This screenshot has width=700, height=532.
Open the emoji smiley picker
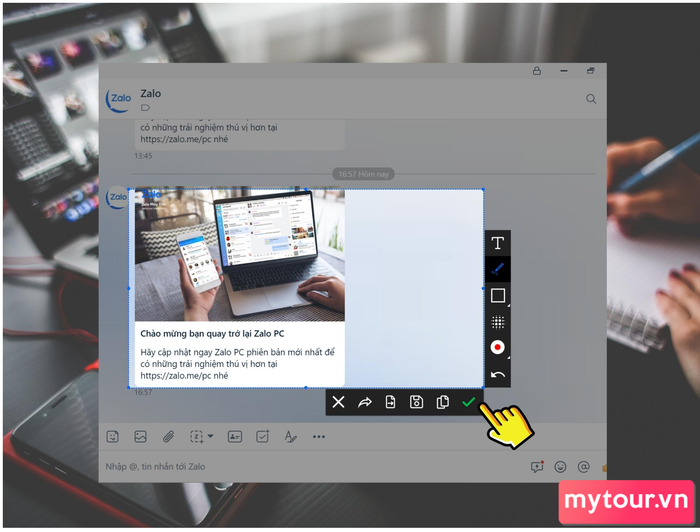[560, 467]
